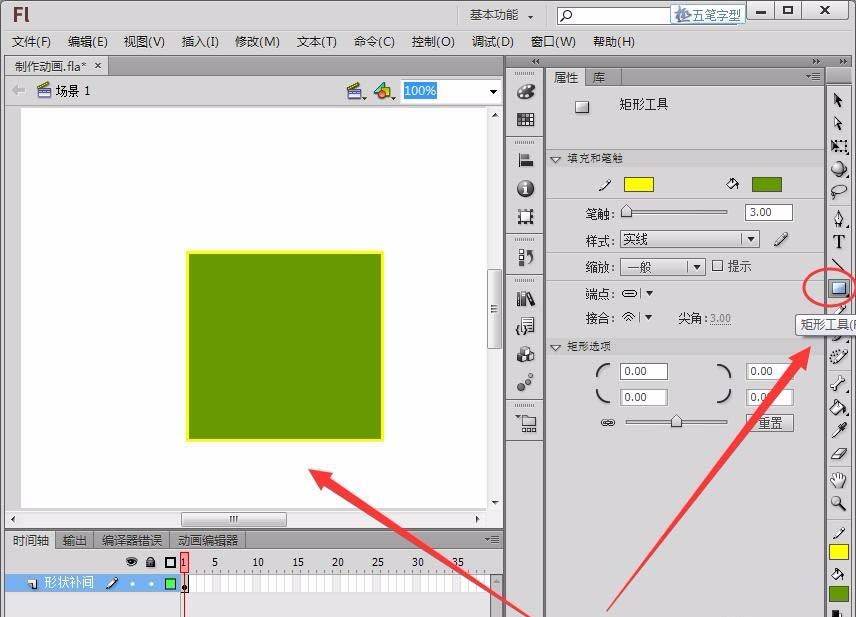Switch to the 库 library tab
The height and width of the screenshot is (617, 856).
(x=599, y=78)
